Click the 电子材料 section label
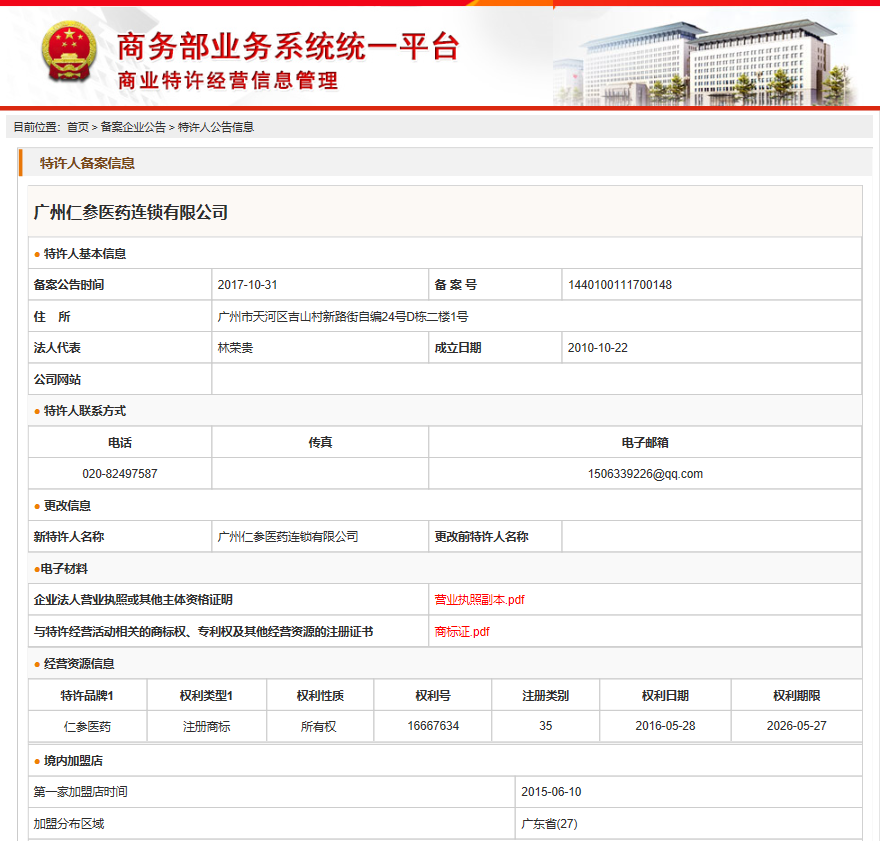Image resolution: width=880 pixels, height=841 pixels. click(64, 569)
